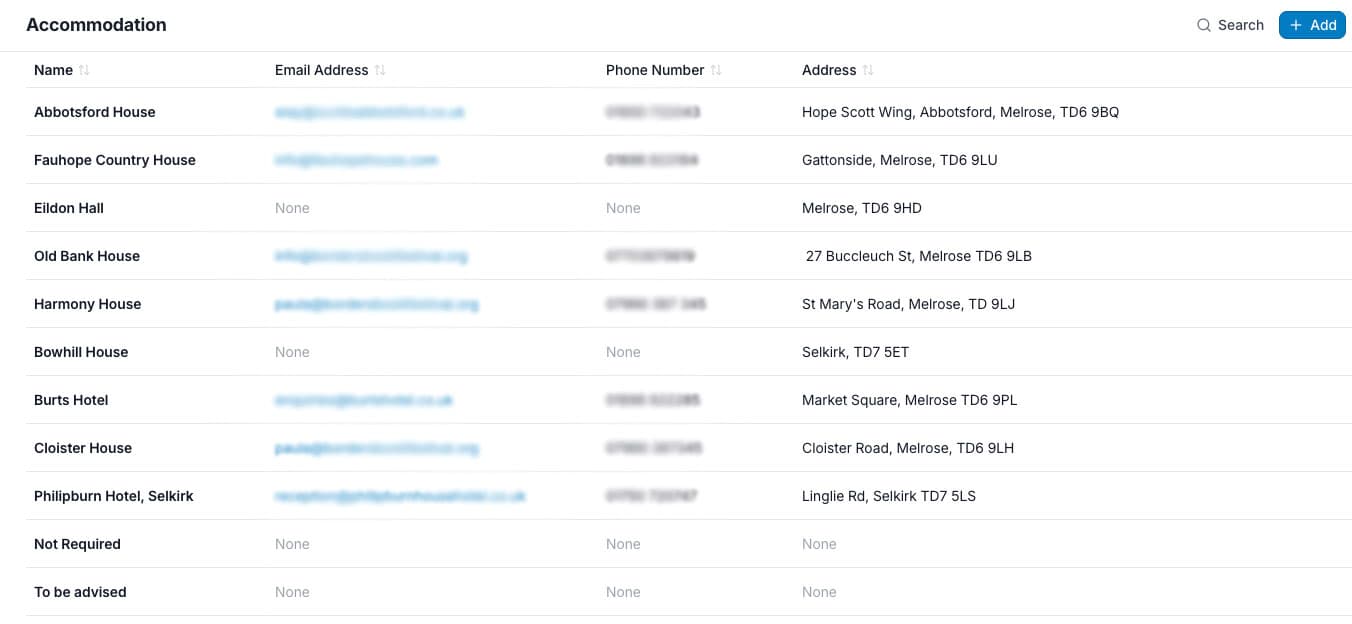Click the plus icon on Add button
Screen dimensions: 1352x624
pyautogui.click(x=1296, y=25)
